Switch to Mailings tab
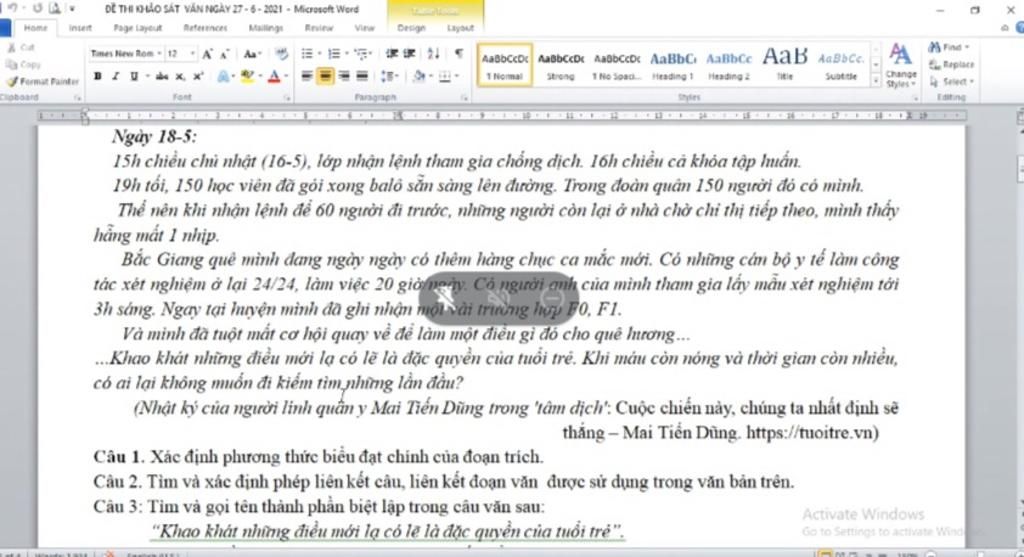 266,28
